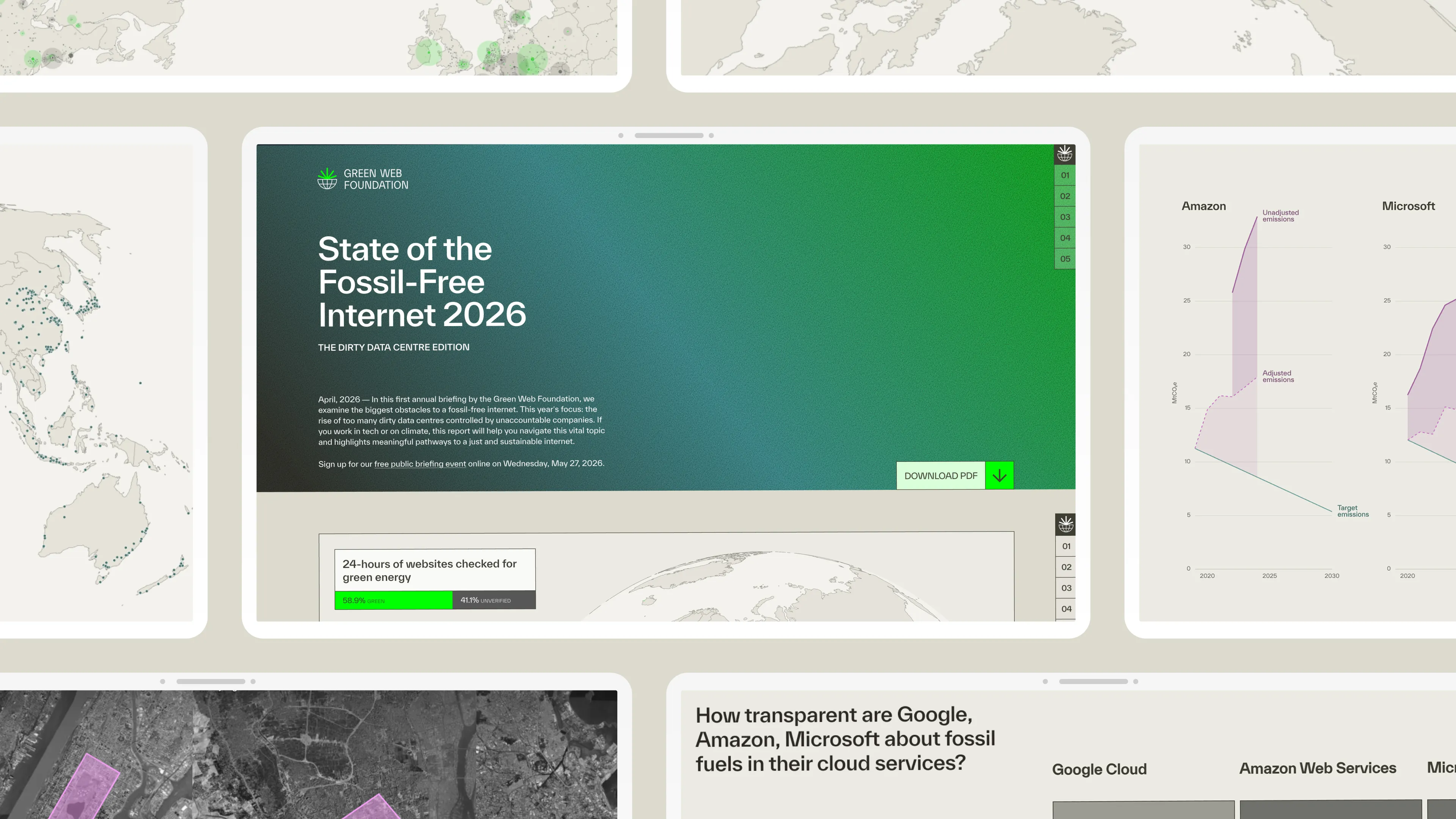Image resolution: width=1456 pixels, height=819 pixels.
Task: Click the globe illustration in the websites panel
Action: pos(762,587)
